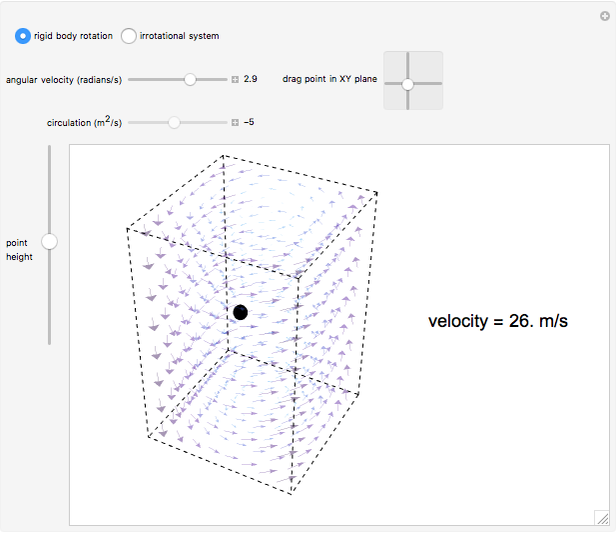Click the circulation value −5
Viewport: 616px width, 534px height.
click(249, 122)
